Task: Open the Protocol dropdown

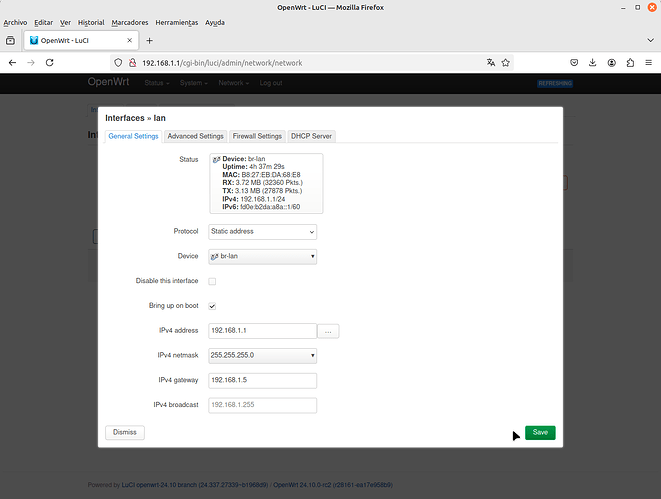Action: 262,231
